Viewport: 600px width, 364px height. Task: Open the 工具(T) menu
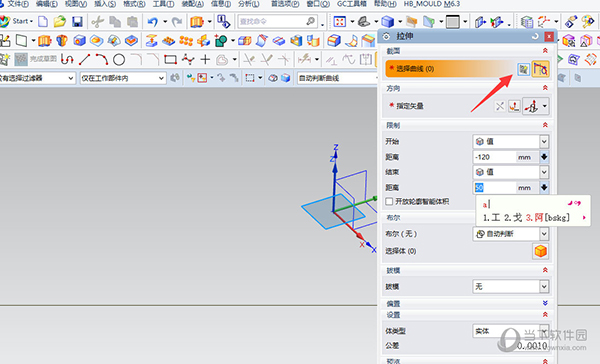pyautogui.click(x=163, y=4)
